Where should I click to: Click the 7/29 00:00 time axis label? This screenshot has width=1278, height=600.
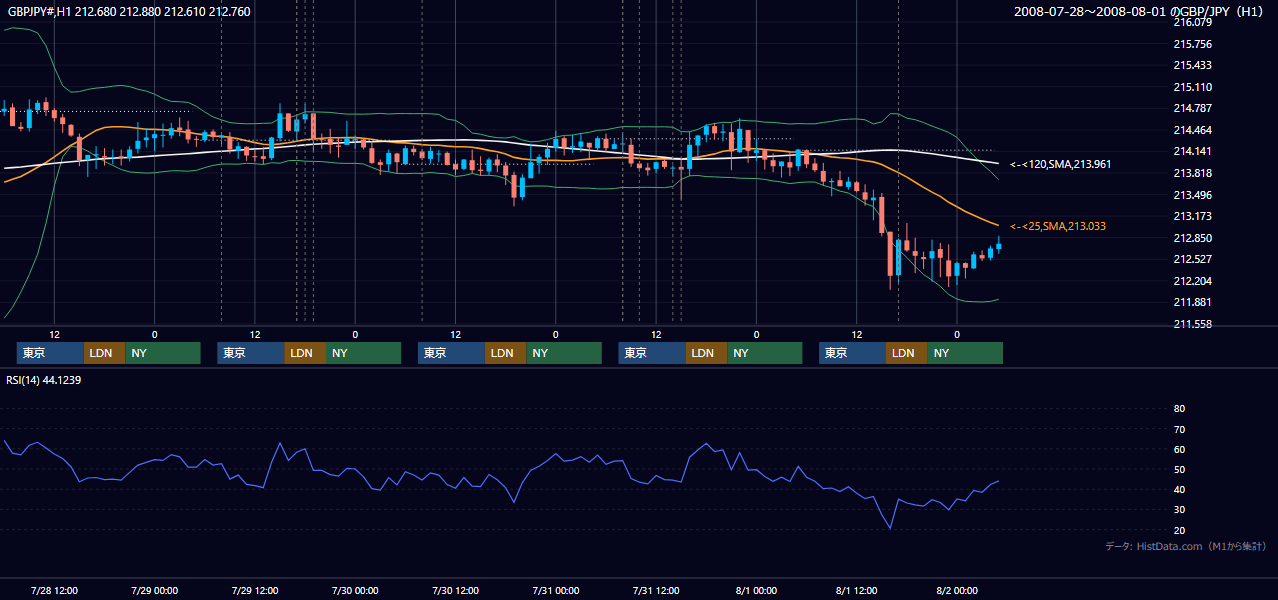click(154, 590)
